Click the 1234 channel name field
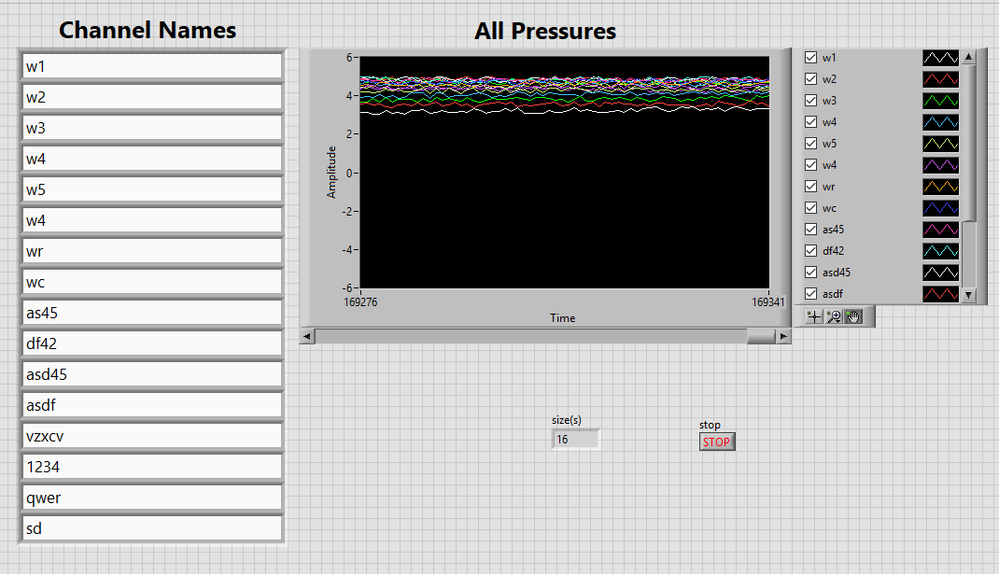The height and width of the screenshot is (574, 999). click(152, 466)
